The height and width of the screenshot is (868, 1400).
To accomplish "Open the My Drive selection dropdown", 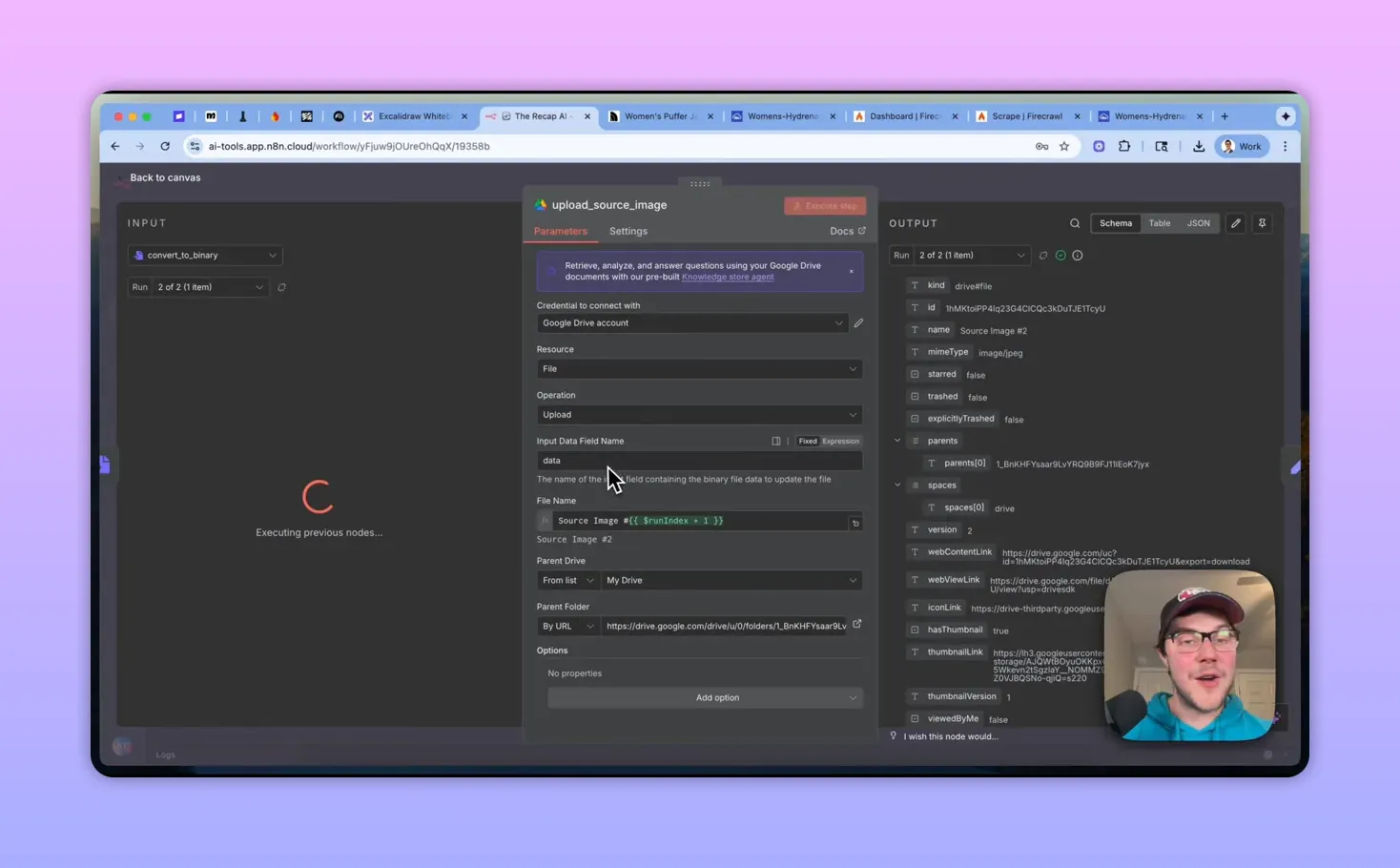I will click(x=731, y=581).
